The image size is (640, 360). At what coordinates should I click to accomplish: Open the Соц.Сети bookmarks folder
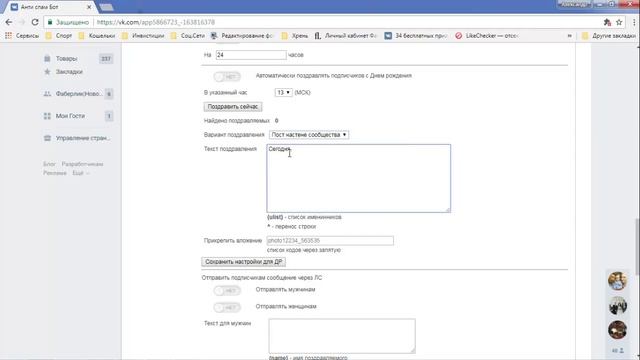[188, 36]
